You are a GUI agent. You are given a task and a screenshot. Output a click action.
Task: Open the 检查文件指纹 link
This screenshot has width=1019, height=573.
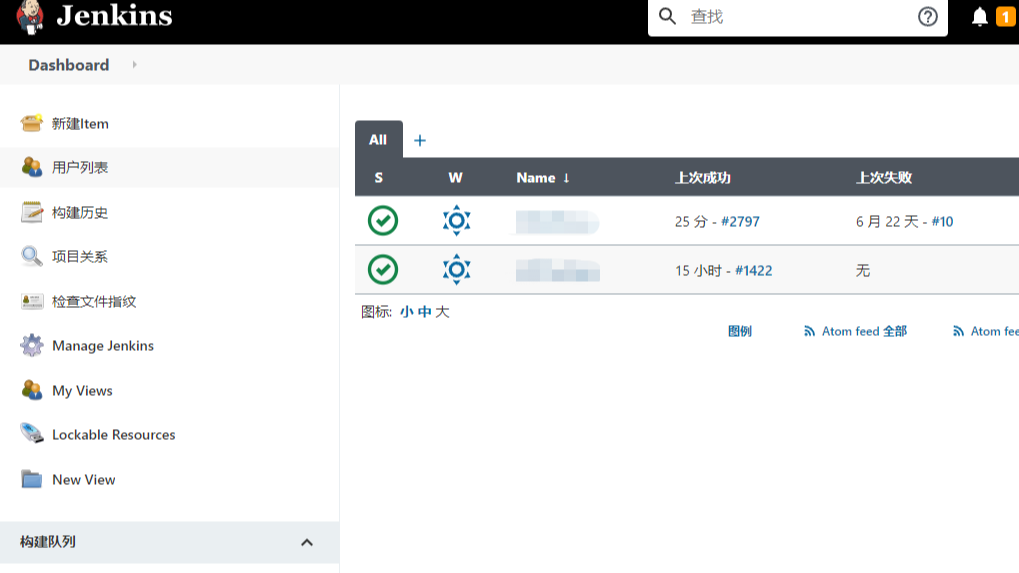click(94, 301)
